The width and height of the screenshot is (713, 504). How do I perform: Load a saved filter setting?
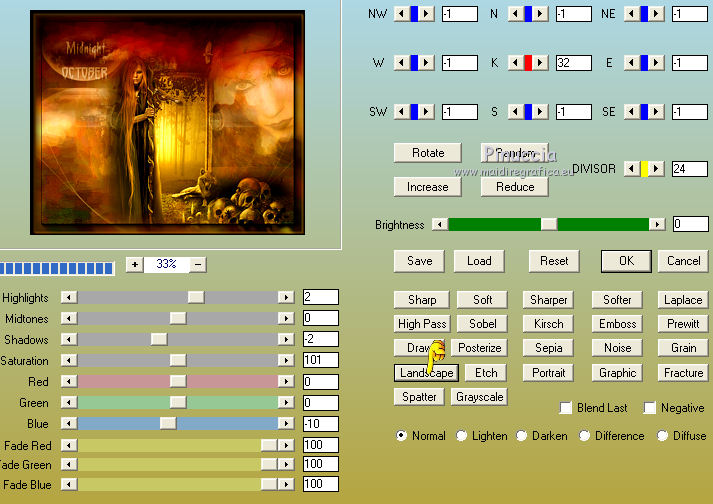point(479,261)
